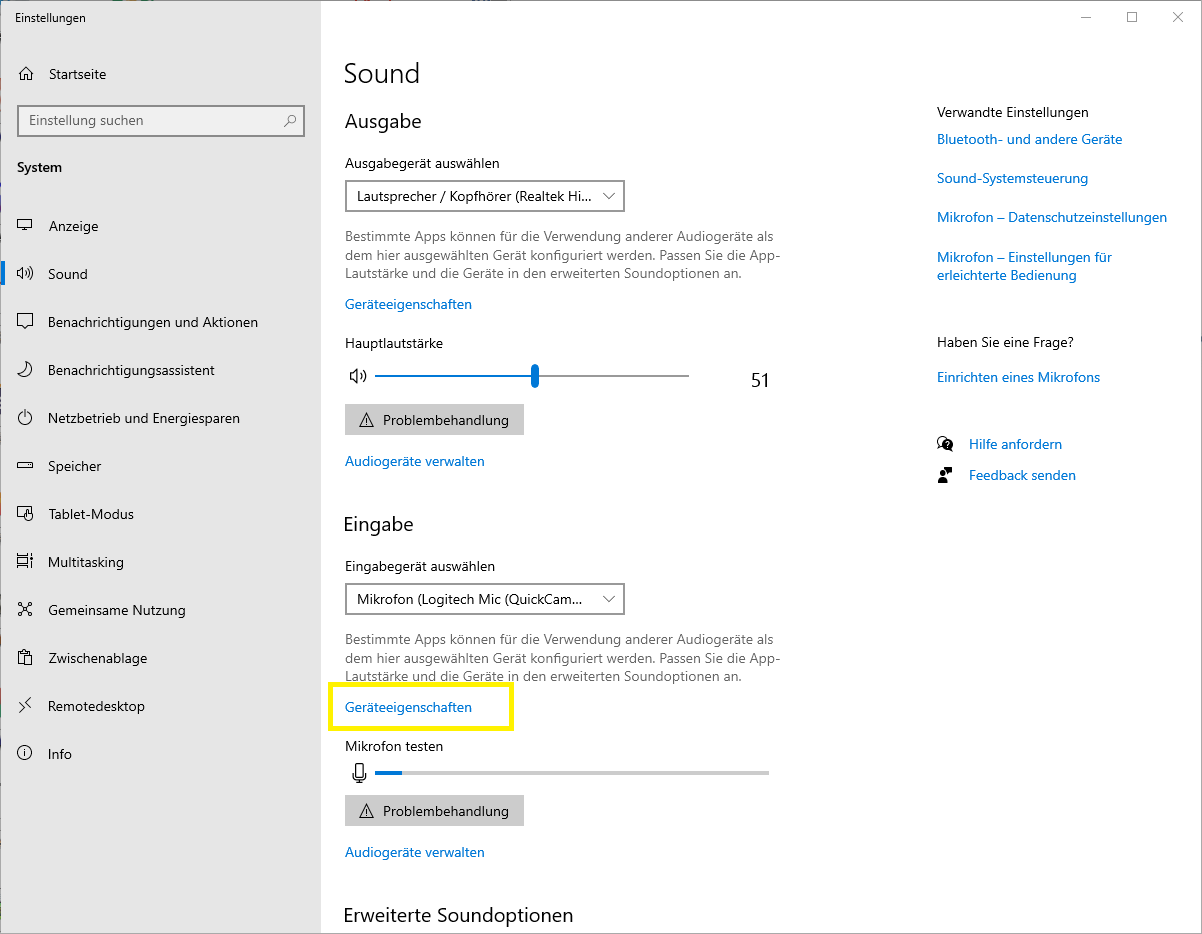Click the Einstellung suchen search field
Image resolution: width=1202 pixels, height=934 pixels.
pyautogui.click(x=161, y=121)
